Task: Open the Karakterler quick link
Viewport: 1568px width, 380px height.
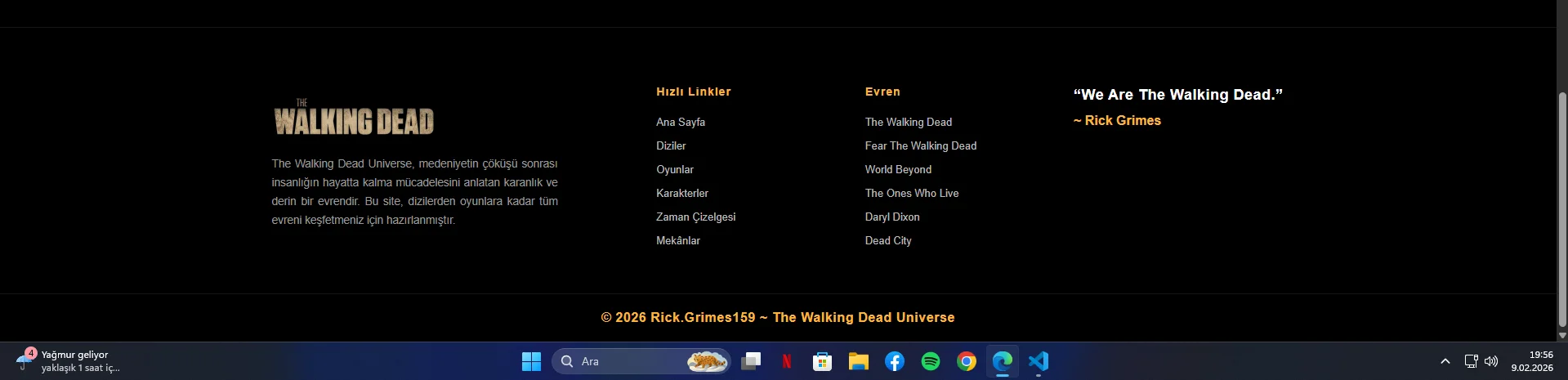Action: click(681, 193)
